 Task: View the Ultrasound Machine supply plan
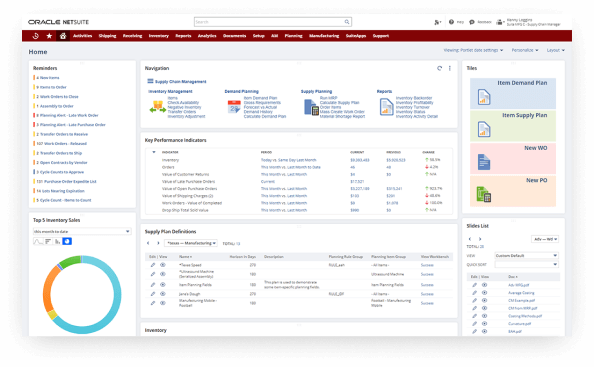(x=163, y=274)
